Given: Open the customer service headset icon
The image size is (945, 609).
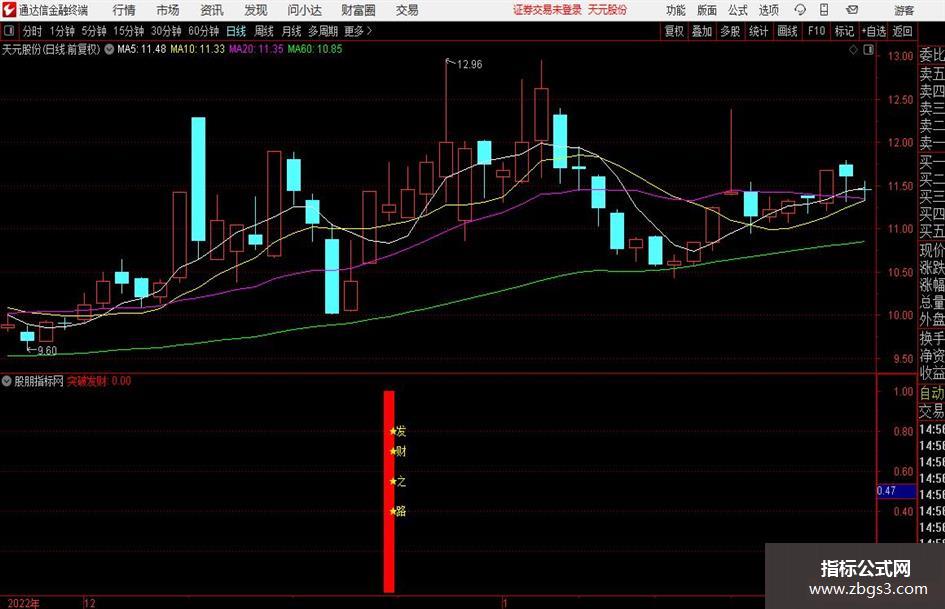Looking at the screenshot, I should coord(800,10).
